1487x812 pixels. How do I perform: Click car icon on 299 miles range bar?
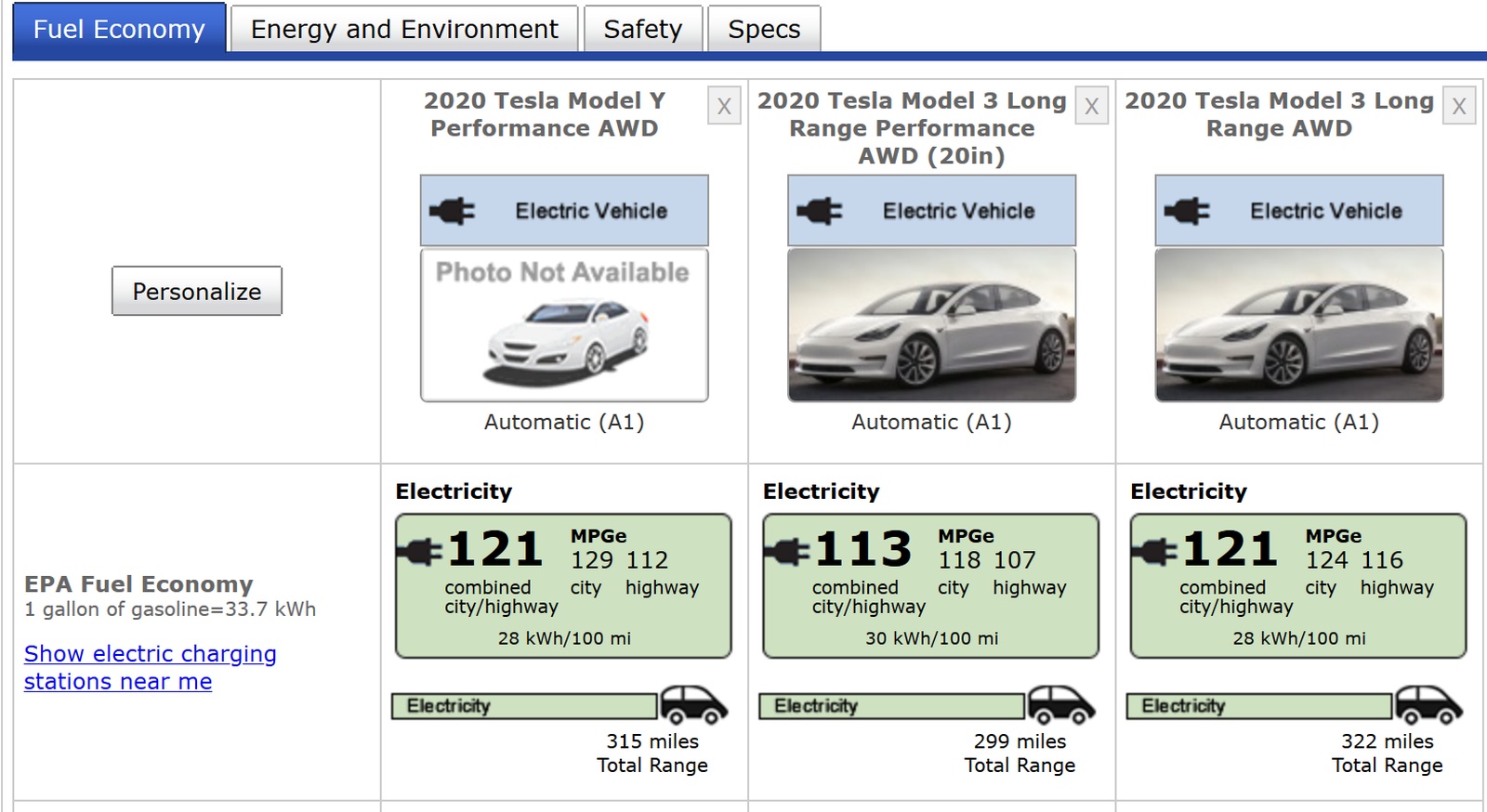point(1061,705)
